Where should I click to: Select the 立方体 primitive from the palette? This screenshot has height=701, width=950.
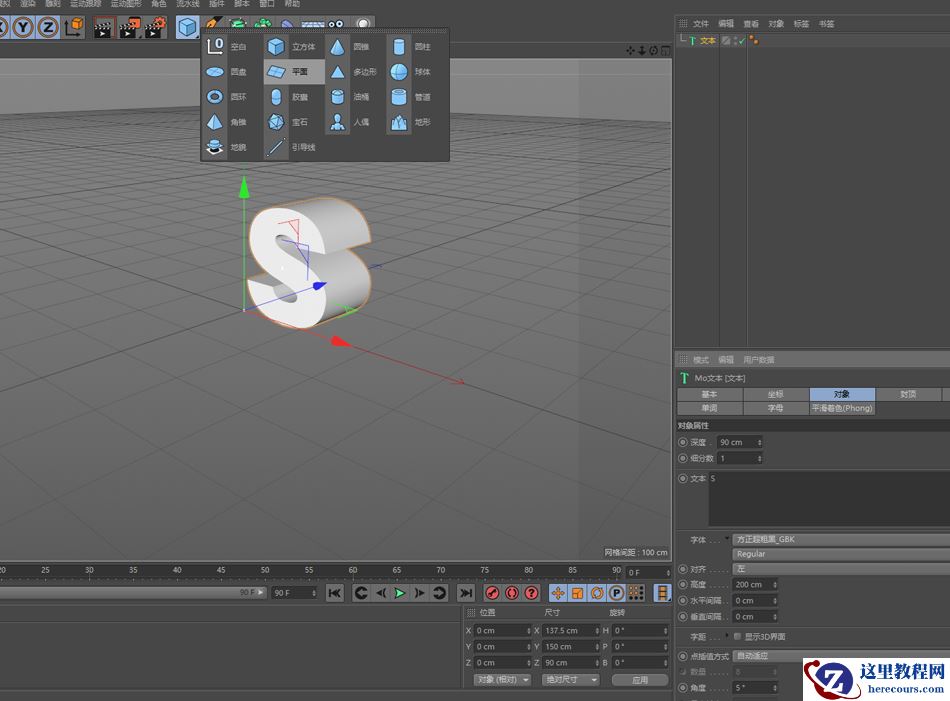click(x=277, y=46)
